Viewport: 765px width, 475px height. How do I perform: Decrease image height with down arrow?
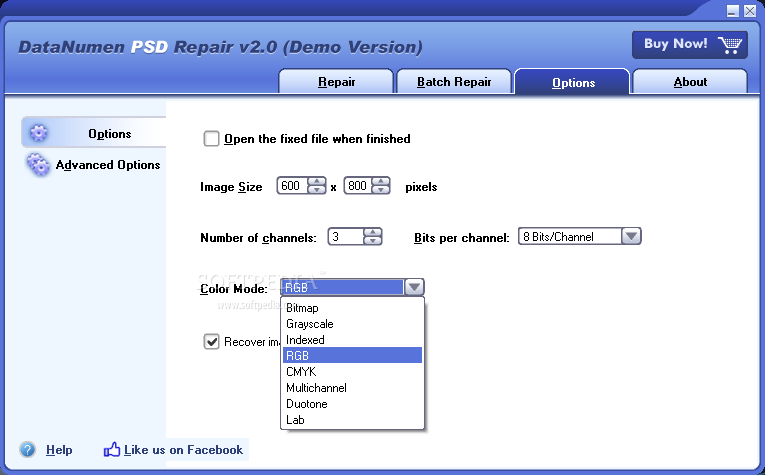[381, 190]
